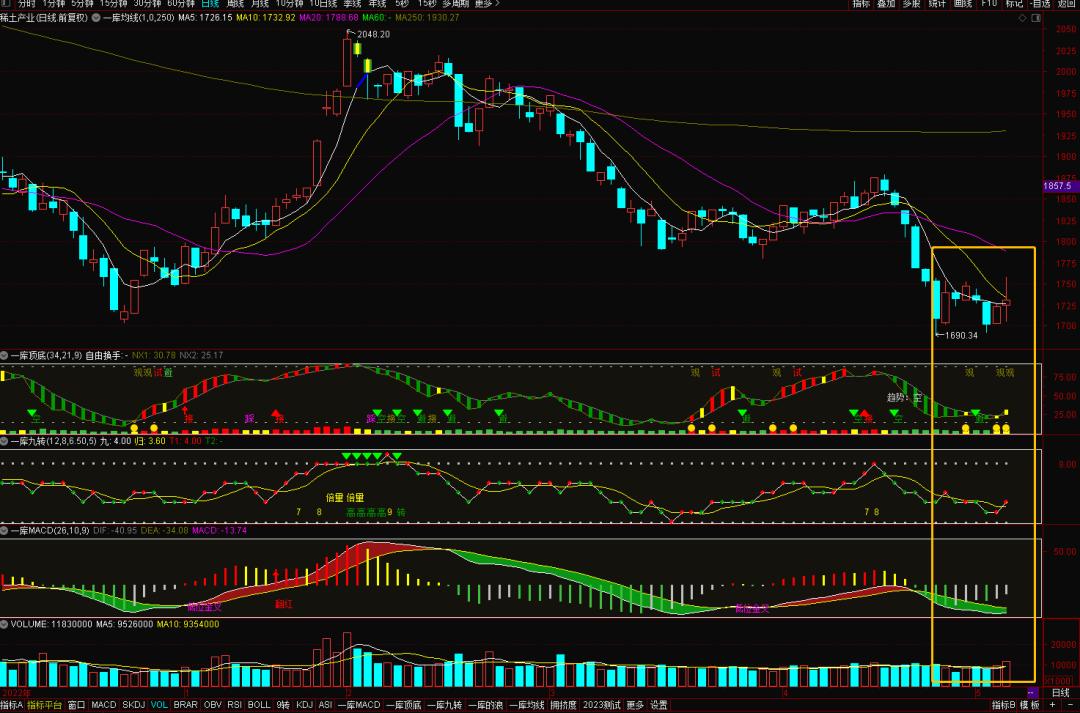This screenshot has height=713, width=1080.
Task: Open the 日线 selector at bottom-right
Action: point(1061,692)
